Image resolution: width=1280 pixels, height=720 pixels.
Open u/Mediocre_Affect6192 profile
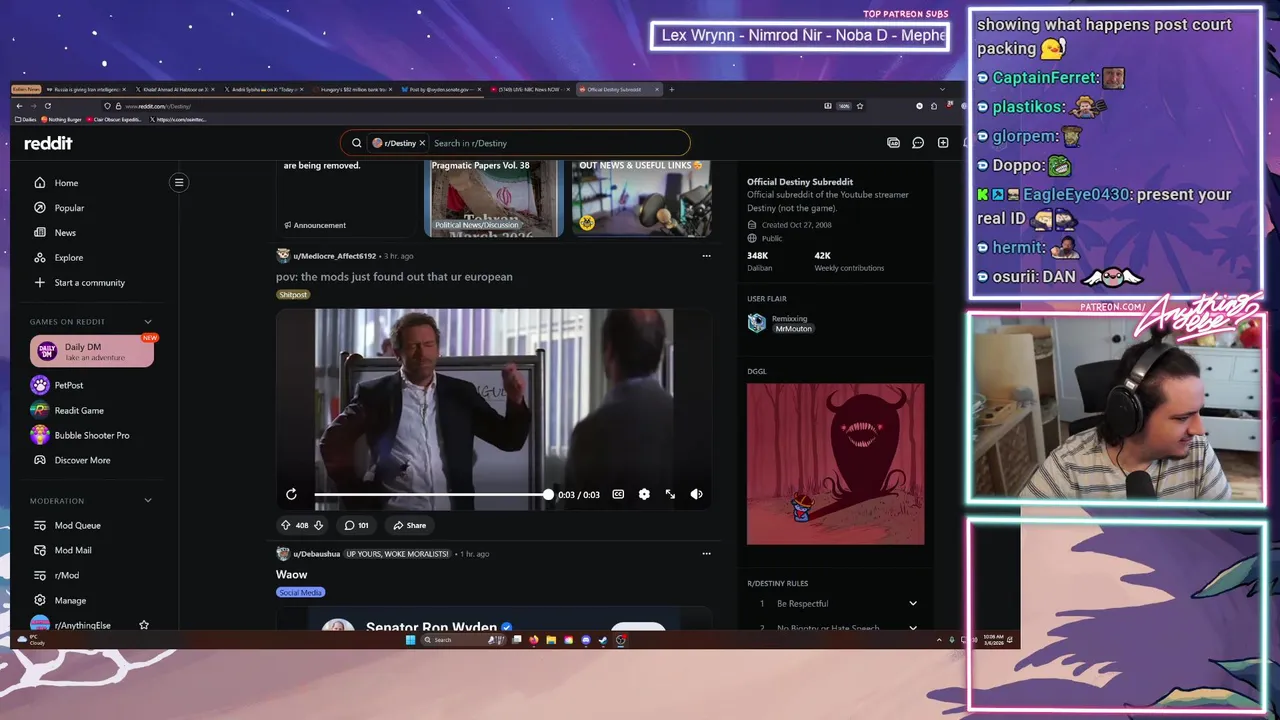pyautogui.click(x=334, y=256)
